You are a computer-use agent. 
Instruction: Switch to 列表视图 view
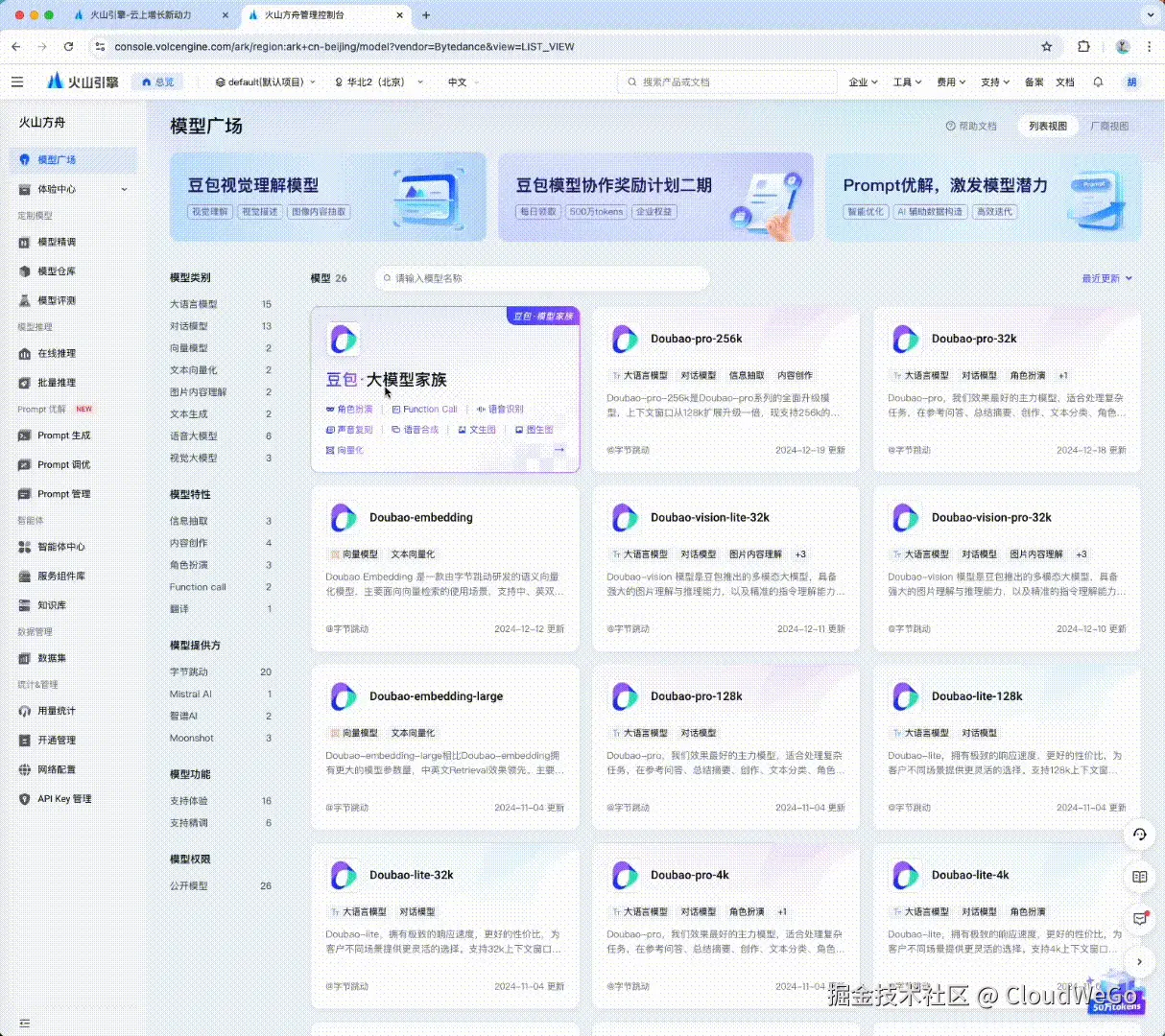[x=1048, y=126]
